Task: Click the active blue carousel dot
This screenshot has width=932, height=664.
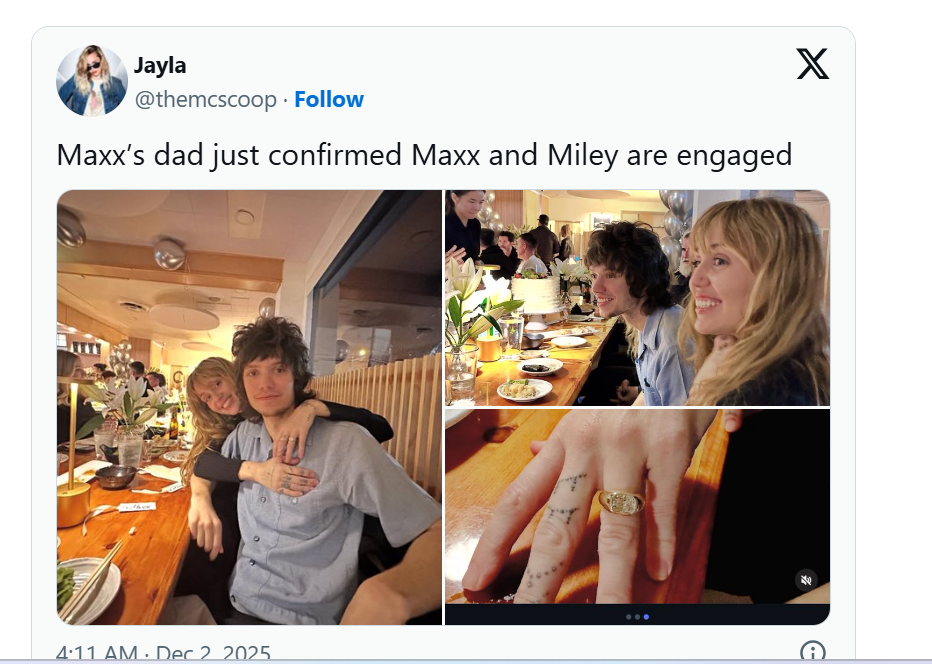Action: [x=644, y=619]
